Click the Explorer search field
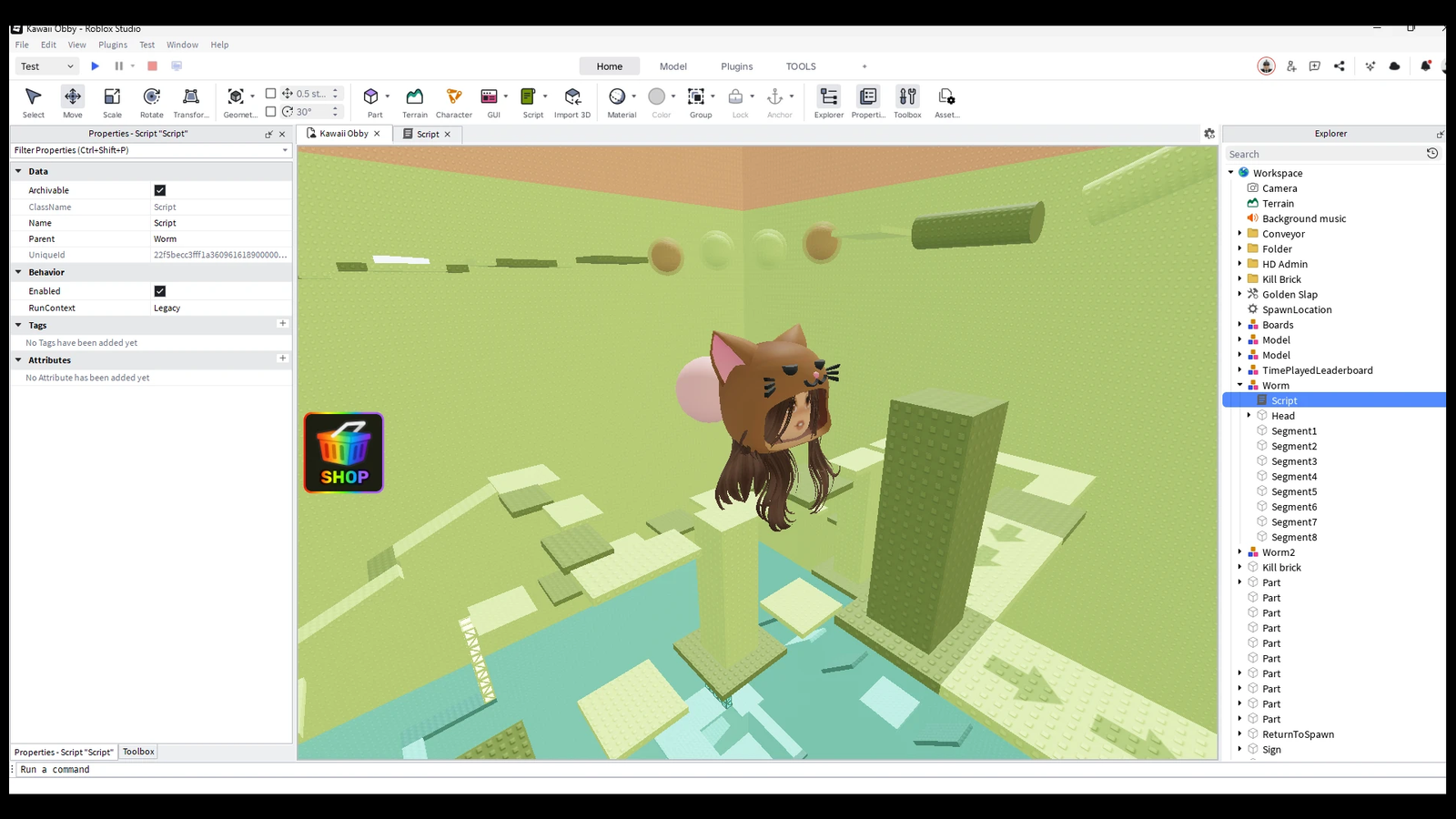 click(1324, 154)
